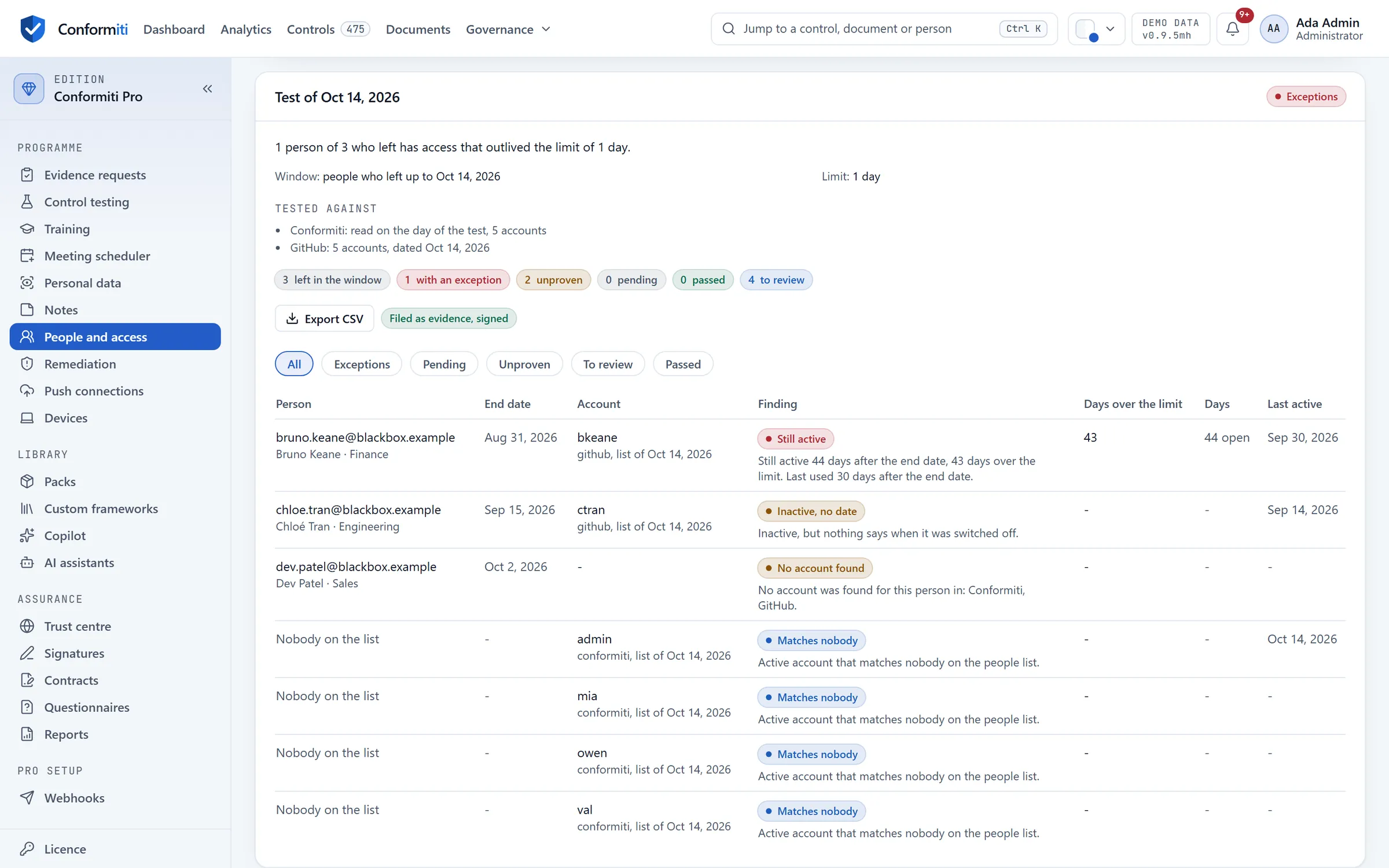This screenshot has width=1389, height=868.
Task: Filter rows by Pending pill
Action: point(444,364)
